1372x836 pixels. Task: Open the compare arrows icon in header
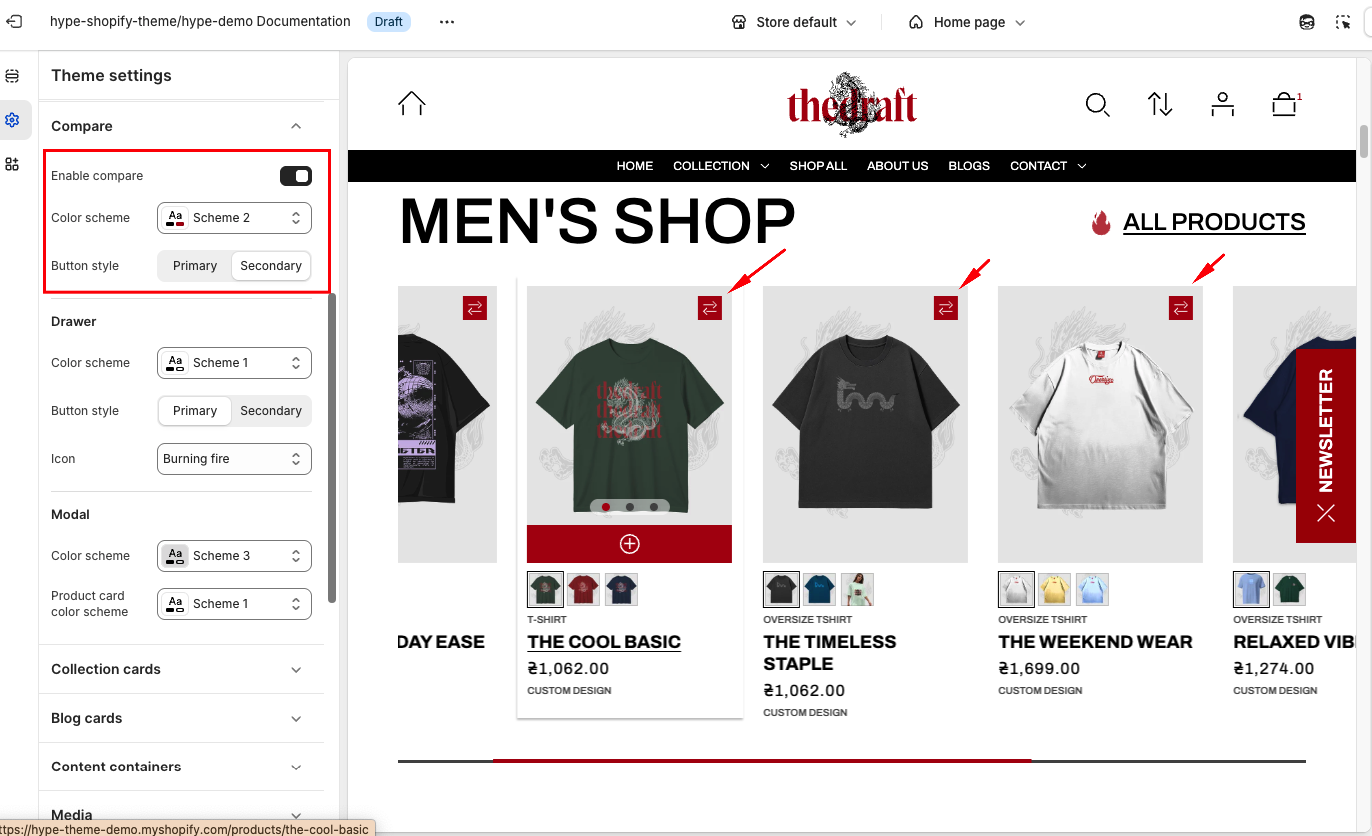(1160, 104)
